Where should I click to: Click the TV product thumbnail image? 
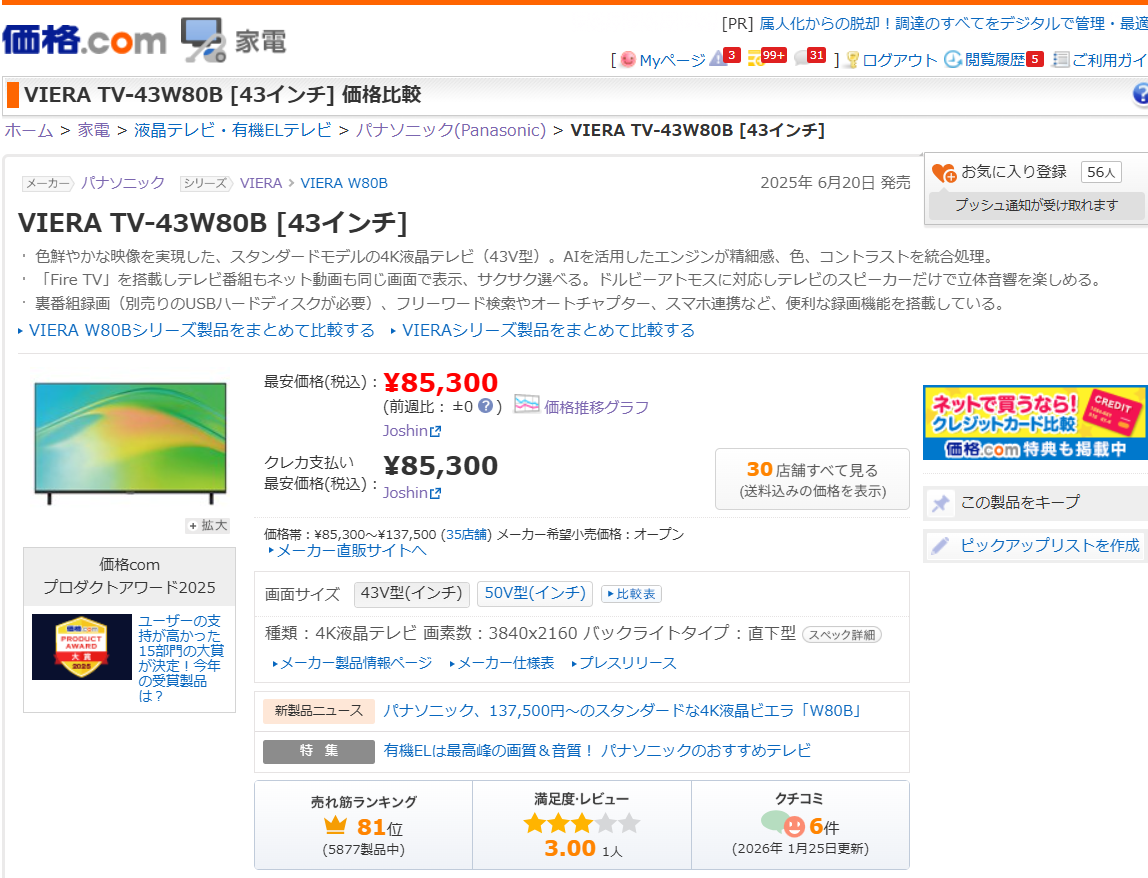click(125, 441)
